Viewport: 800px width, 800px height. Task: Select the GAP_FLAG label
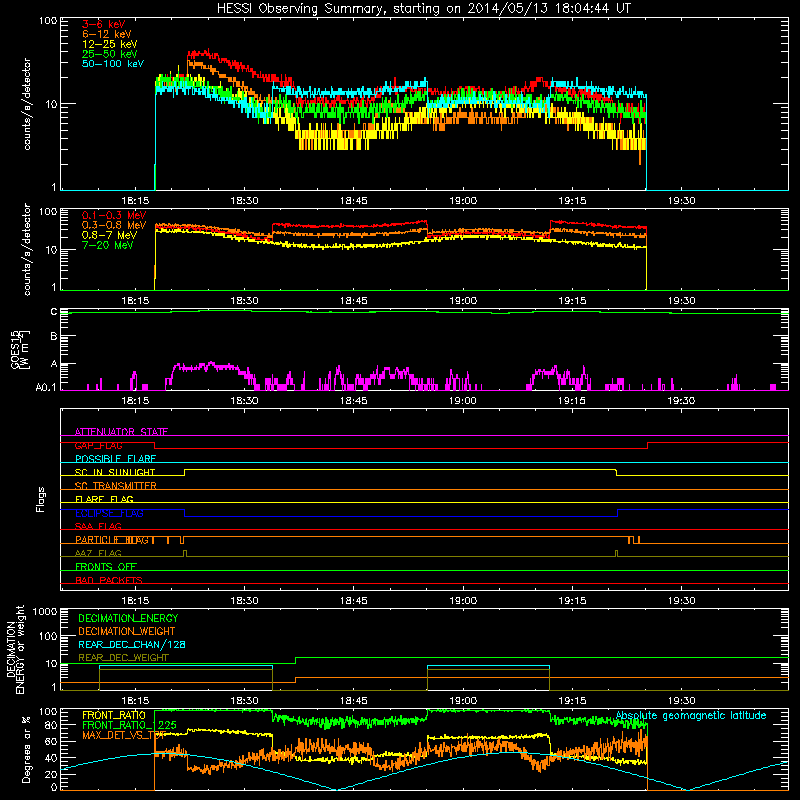point(98,445)
